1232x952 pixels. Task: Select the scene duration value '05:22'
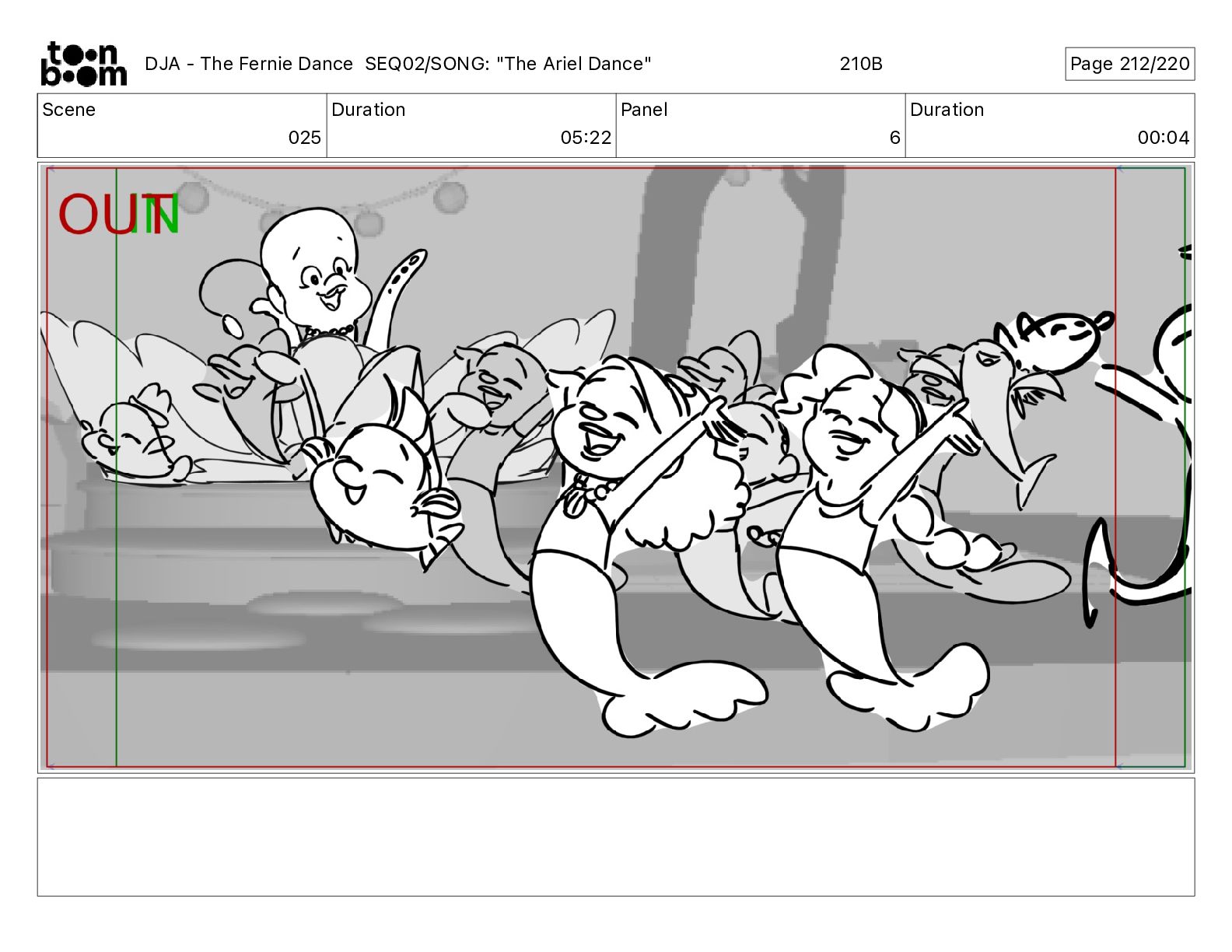(586, 138)
